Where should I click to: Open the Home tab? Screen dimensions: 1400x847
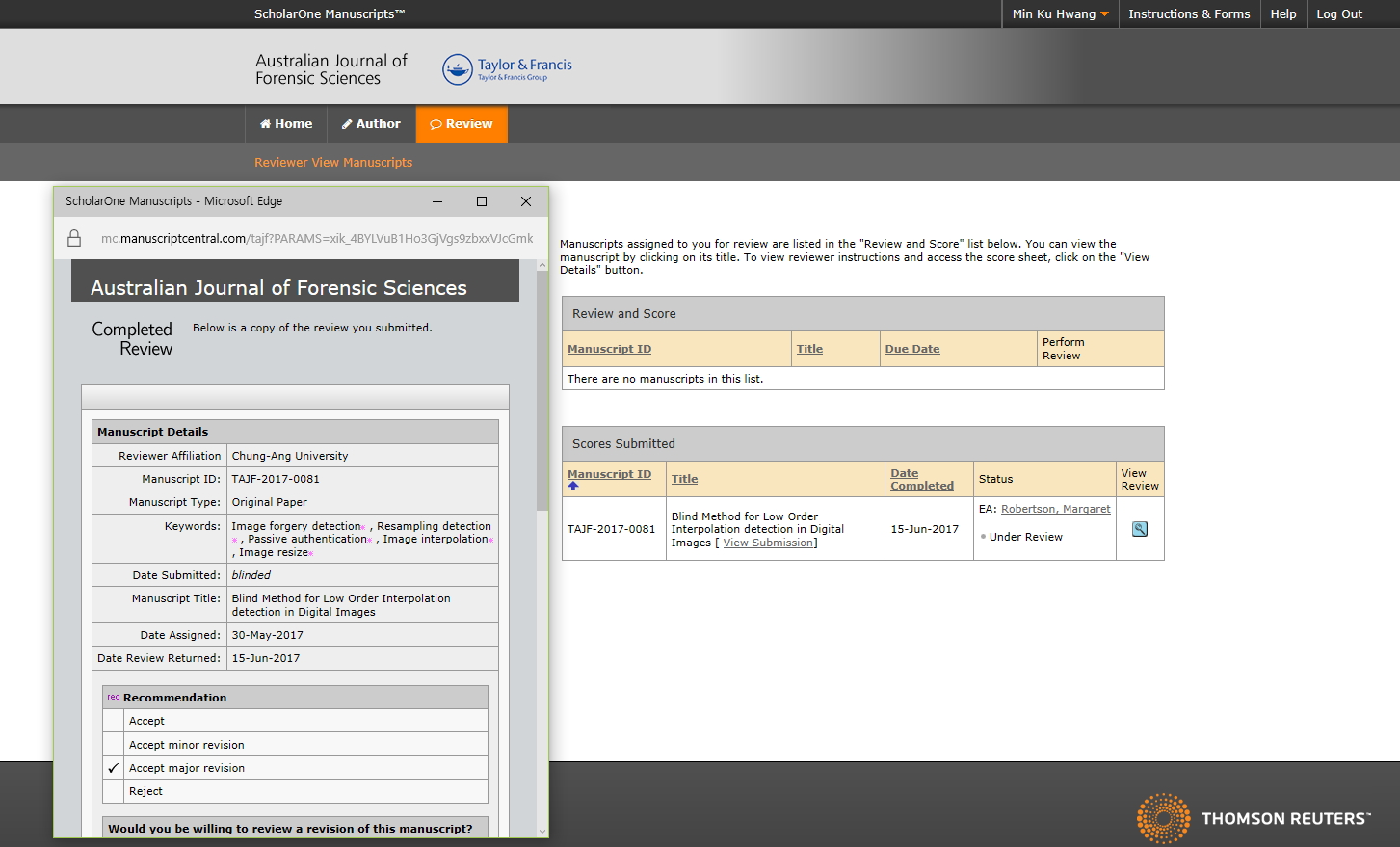286,124
